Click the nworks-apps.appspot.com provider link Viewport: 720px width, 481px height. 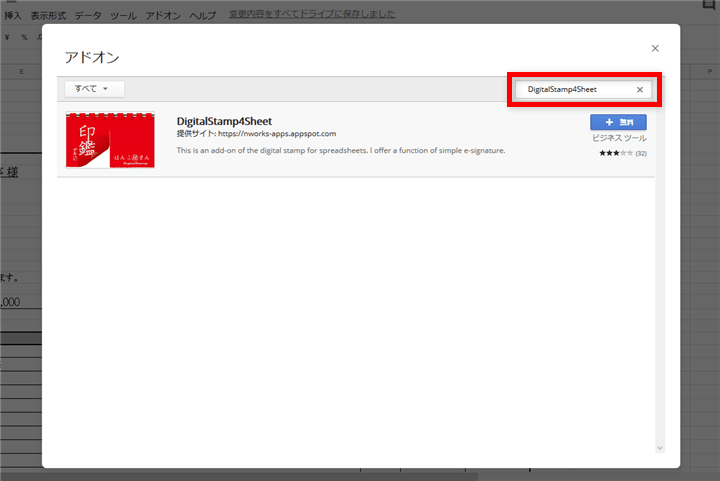point(277,133)
